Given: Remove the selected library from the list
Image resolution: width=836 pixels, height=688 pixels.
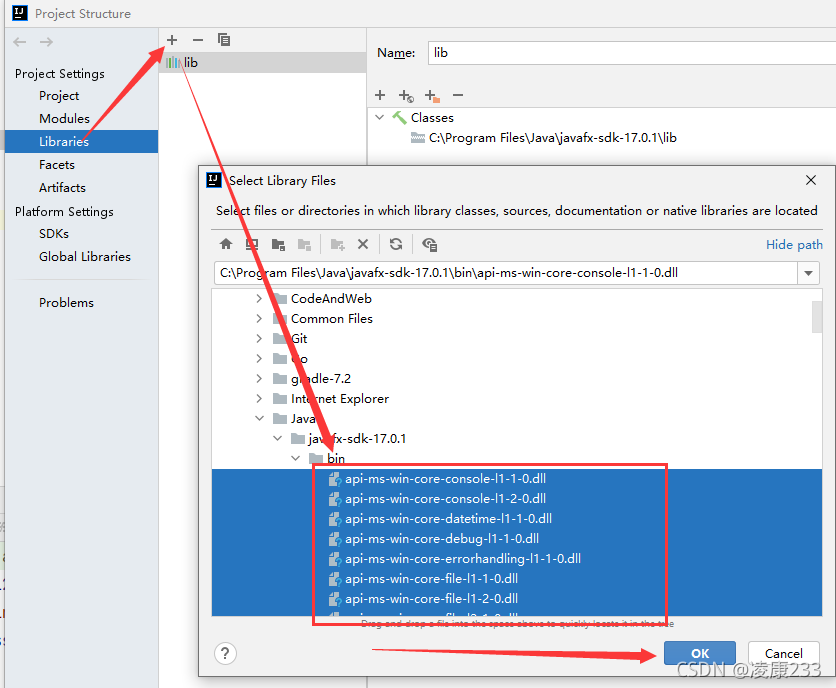Looking at the screenshot, I should 198,40.
